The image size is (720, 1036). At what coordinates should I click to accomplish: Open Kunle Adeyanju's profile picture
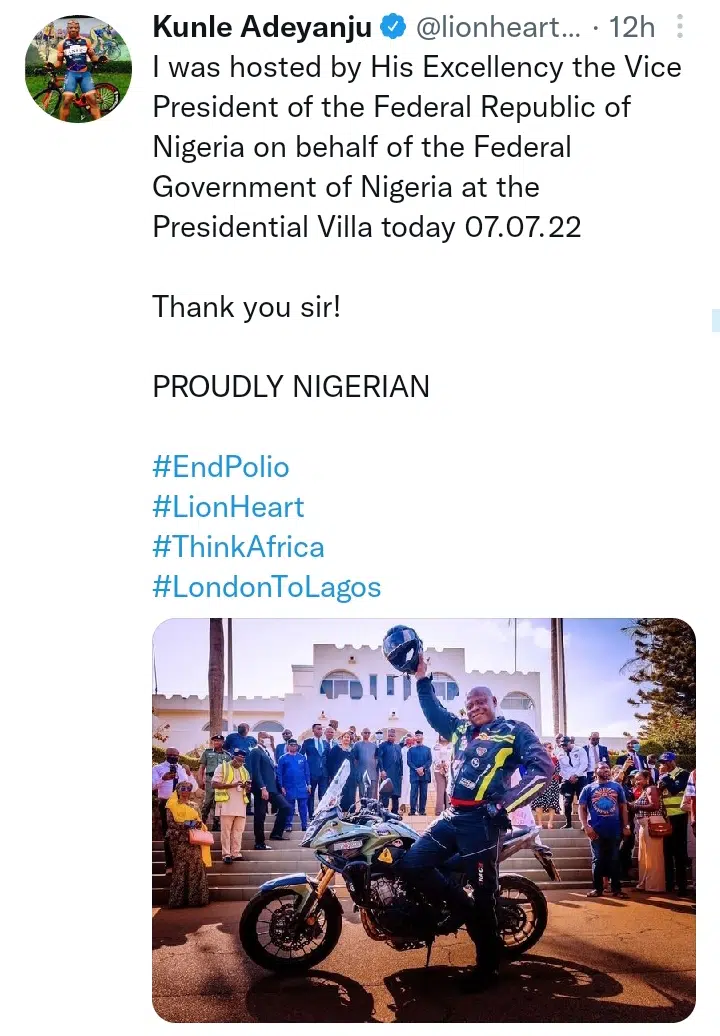[x=77, y=69]
